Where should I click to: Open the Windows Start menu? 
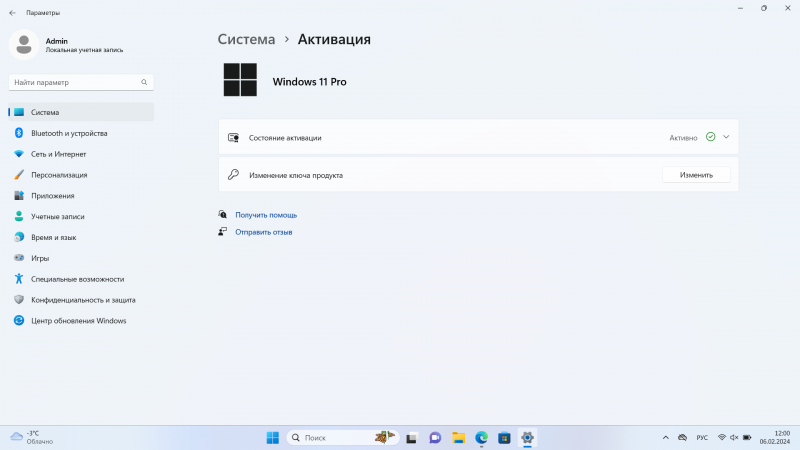pos(272,438)
